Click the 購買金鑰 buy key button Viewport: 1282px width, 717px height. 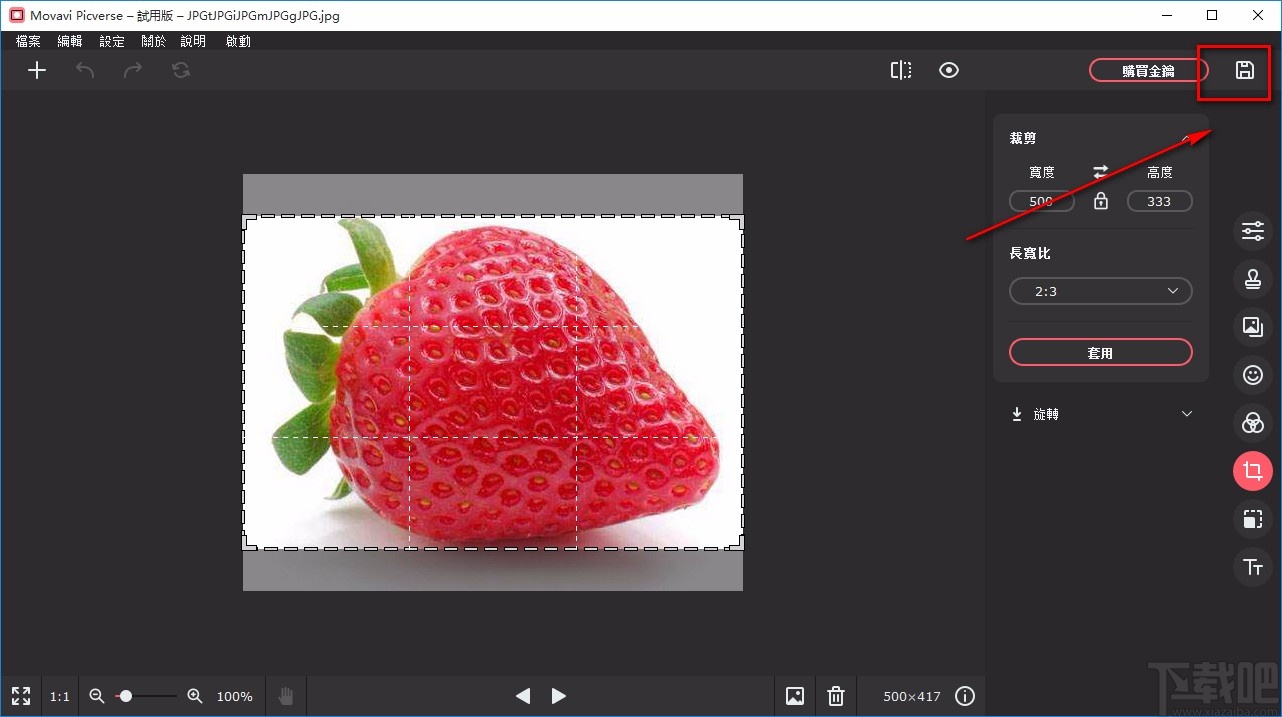1148,70
